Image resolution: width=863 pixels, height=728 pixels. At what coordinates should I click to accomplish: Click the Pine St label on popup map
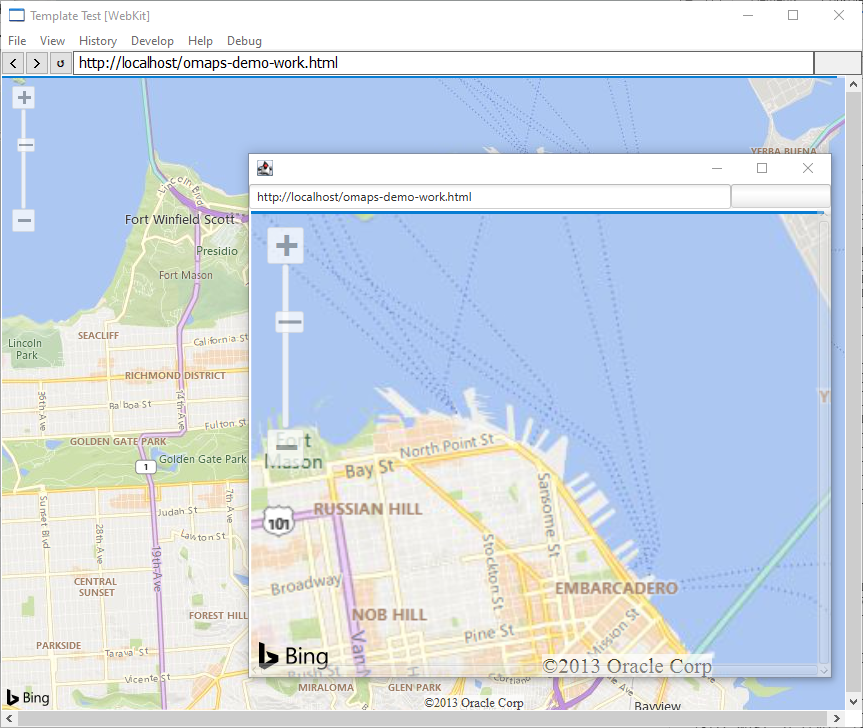click(x=489, y=633)
